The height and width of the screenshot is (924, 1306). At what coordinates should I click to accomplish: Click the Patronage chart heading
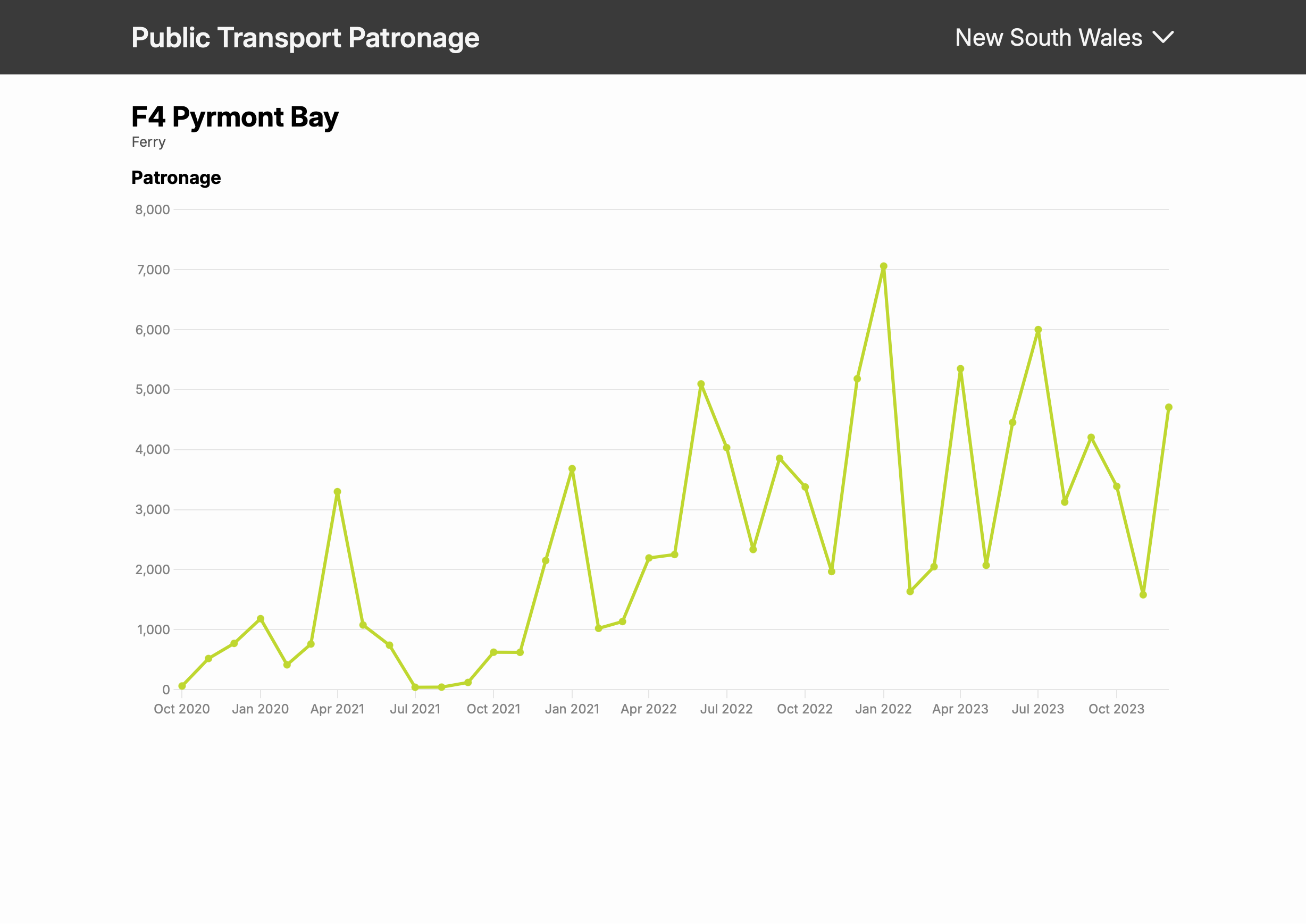pos(176,178)
